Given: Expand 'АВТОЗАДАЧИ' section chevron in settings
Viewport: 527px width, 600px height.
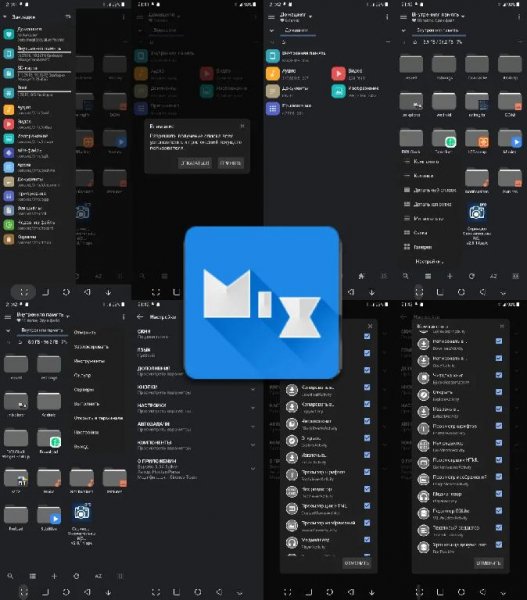Looking at the screenshot, I should pyautogui.click(x=253, y=427).
